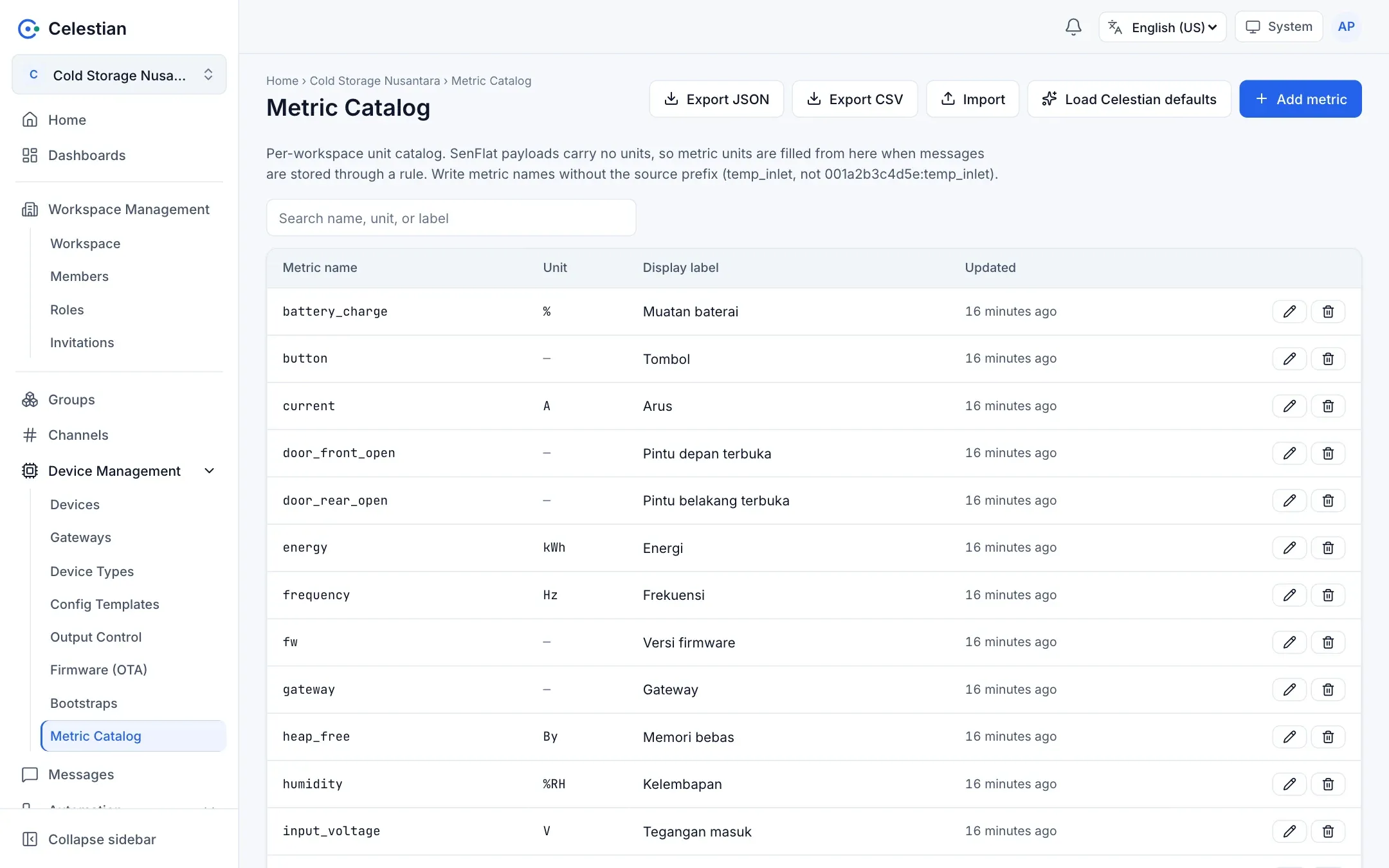Open the notifications bell
Image resolution: width=1389 pixels, height=868 pixels.
point(1073,27)
